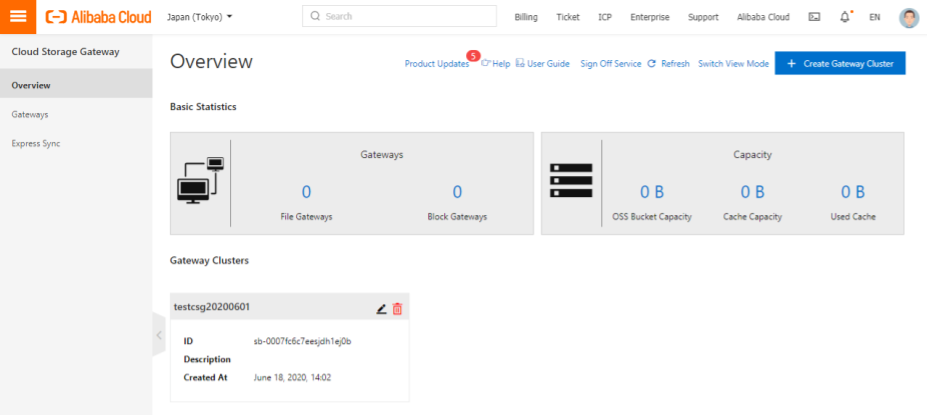Open the ICP menu

[x=604, y=17]
